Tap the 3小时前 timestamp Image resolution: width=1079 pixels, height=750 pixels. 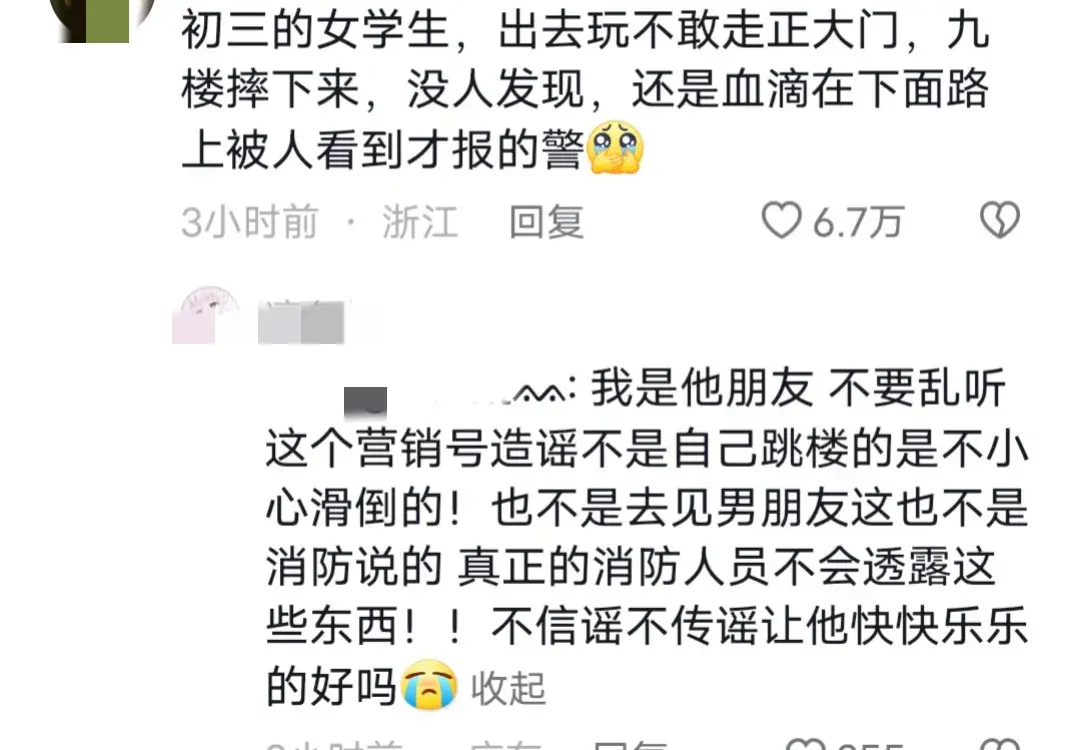[249, 222]
